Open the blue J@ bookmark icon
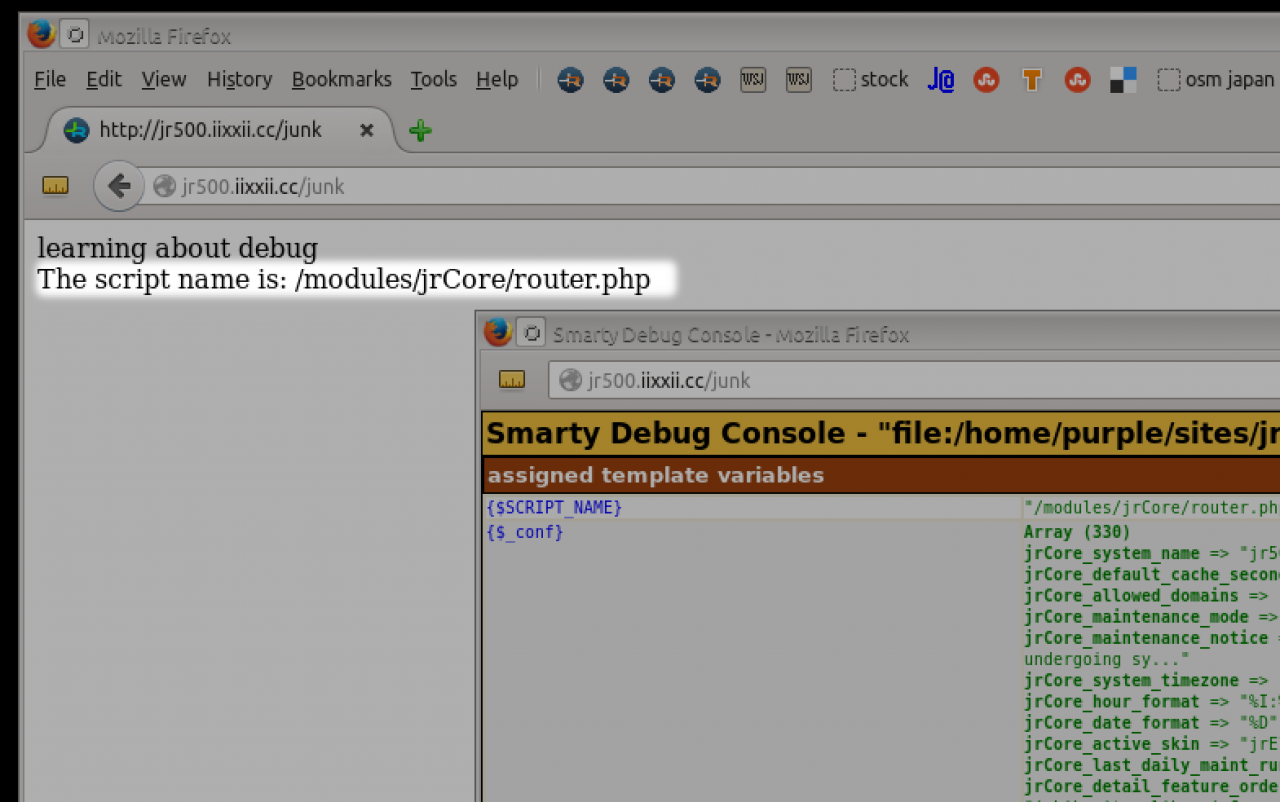This screenshot has height=802, width=1280. [940, 80]
